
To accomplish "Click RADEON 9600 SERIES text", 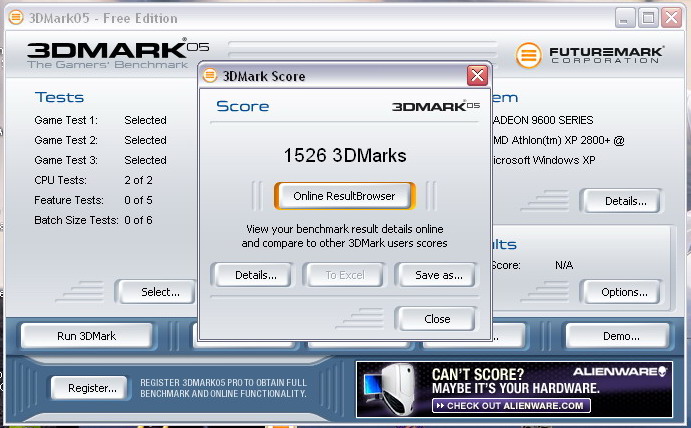I will (x=543, y=120).
